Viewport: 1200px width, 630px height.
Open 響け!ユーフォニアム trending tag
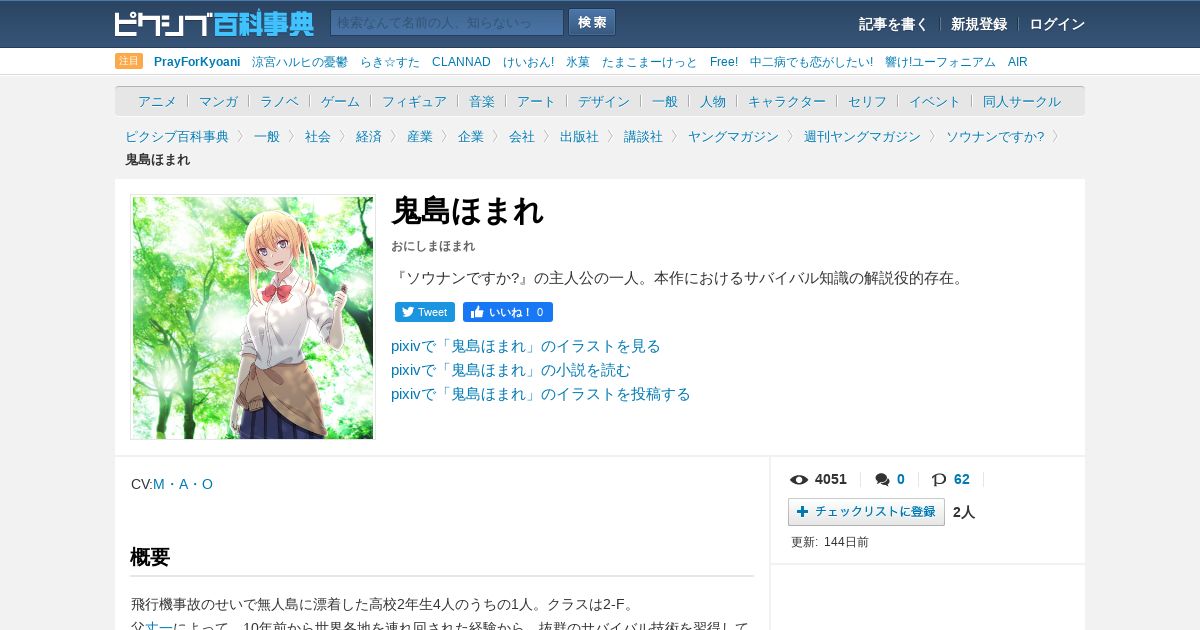coord(940,62)
